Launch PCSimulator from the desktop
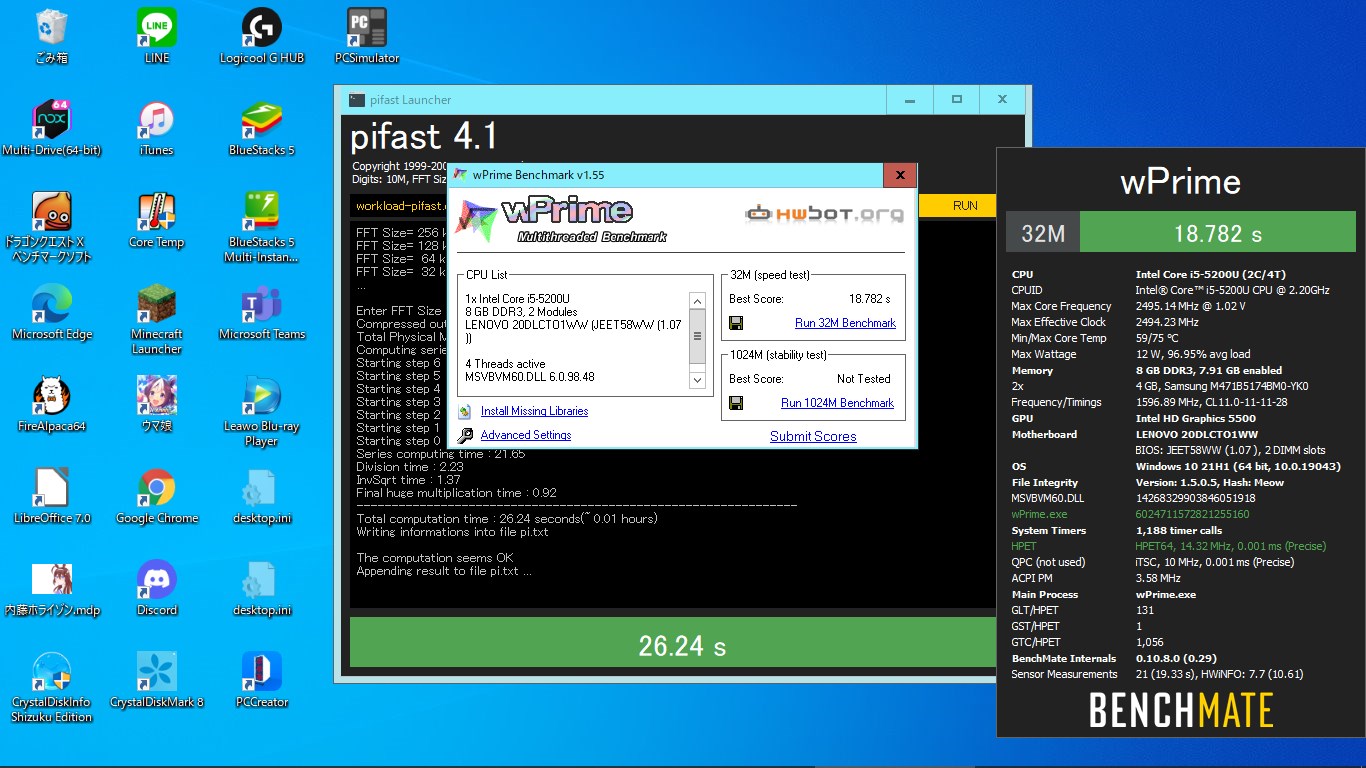 [x=367, y=37]
